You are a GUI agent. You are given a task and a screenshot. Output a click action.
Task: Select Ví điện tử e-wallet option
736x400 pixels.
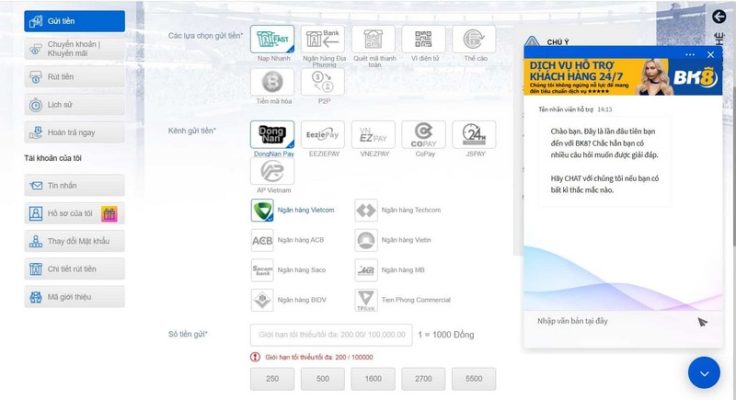424,39
